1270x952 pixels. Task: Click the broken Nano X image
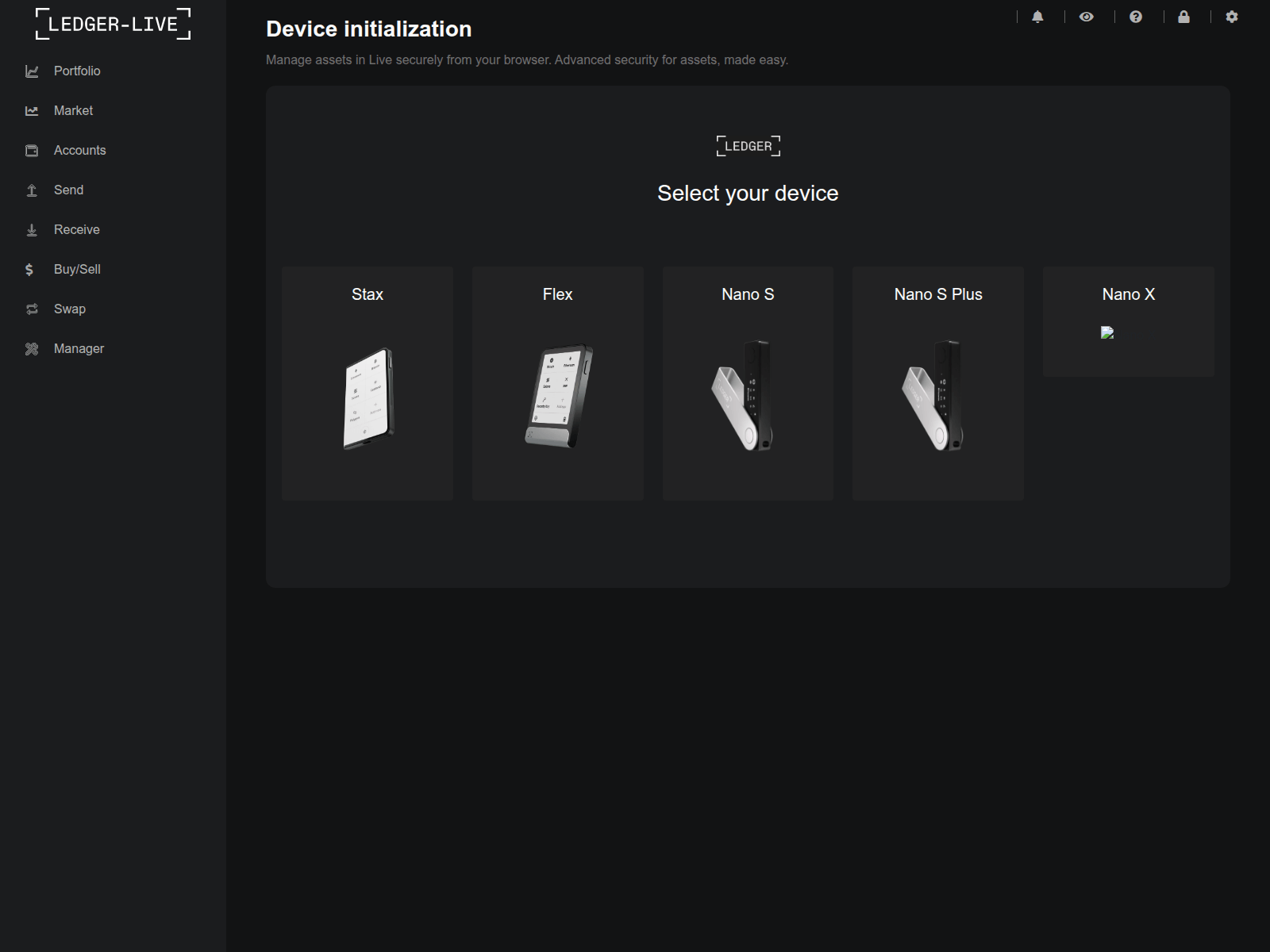click(1107, 332)
